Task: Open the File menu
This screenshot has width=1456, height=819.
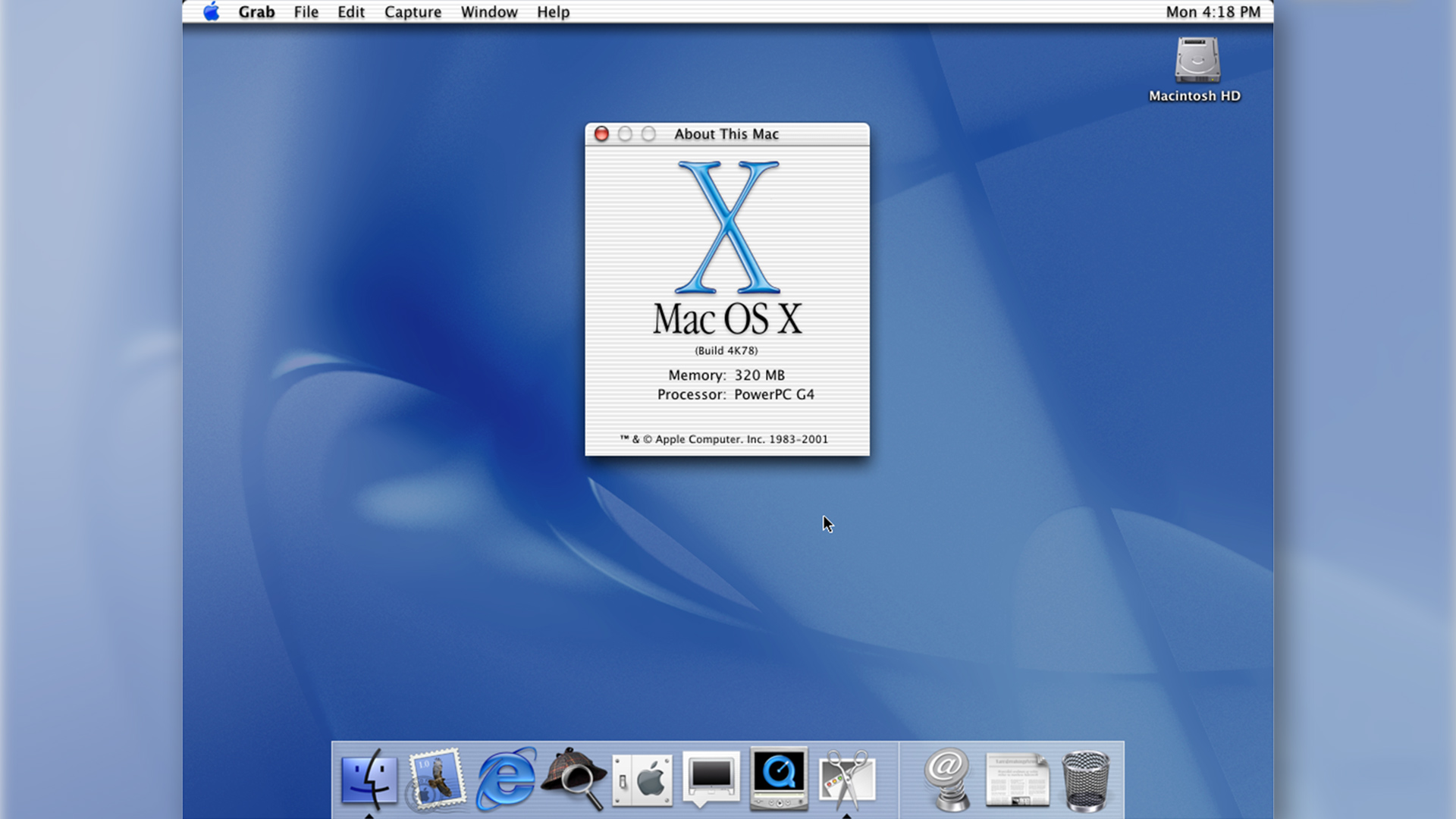Action: tap(306, 11)
